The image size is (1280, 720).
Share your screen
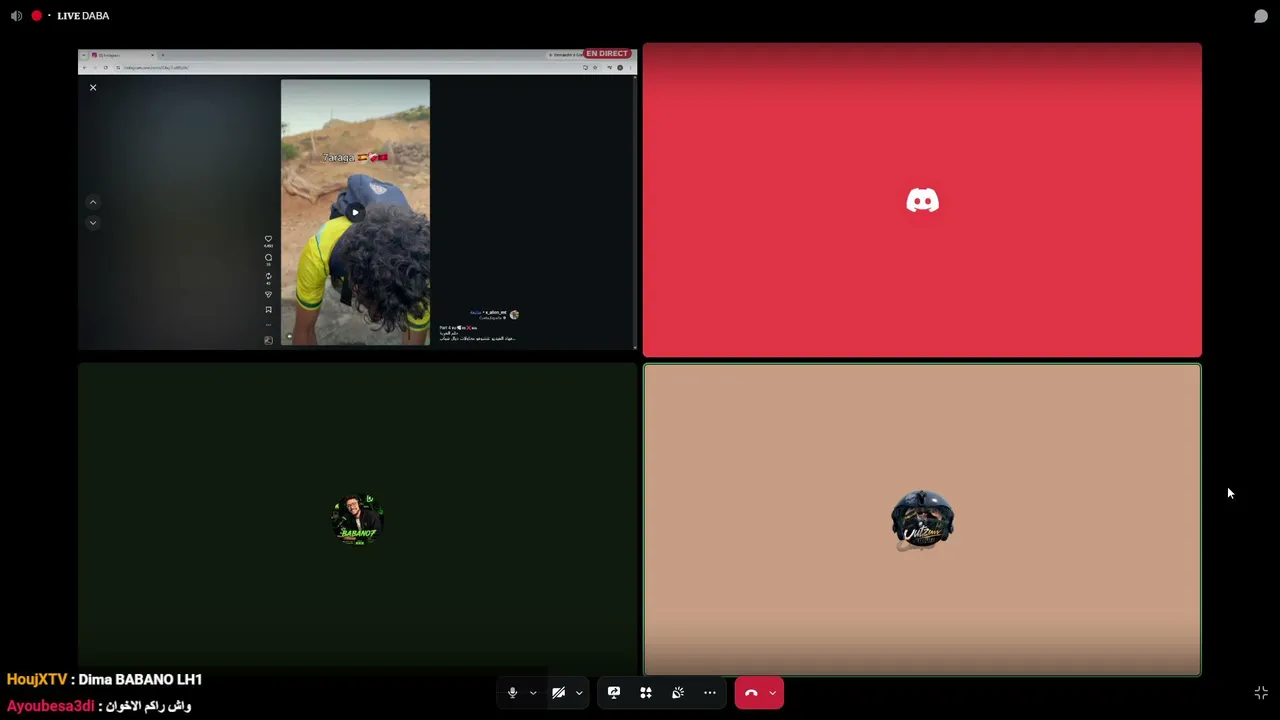coord(614,693)
